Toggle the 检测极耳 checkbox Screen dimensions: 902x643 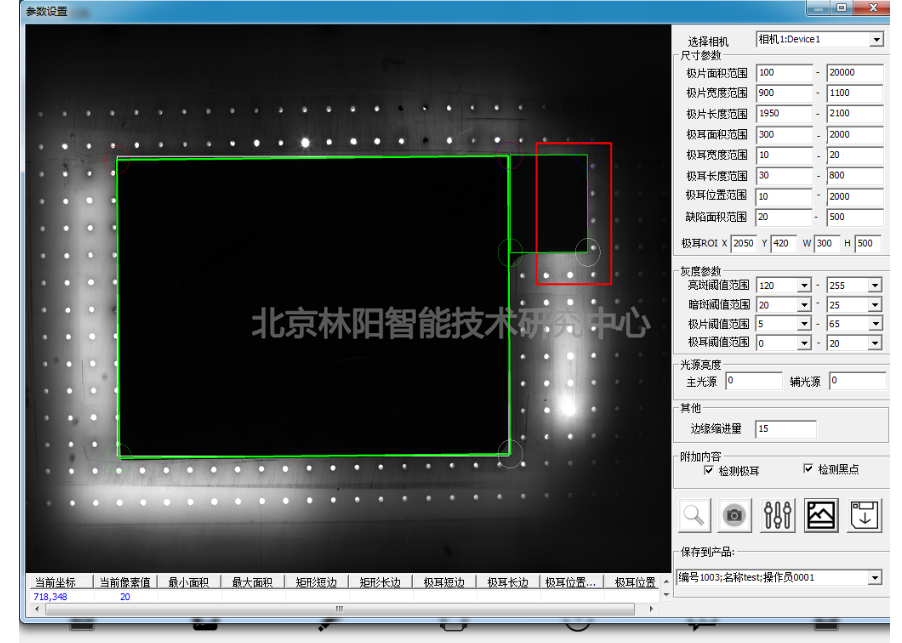[x=709, y=470]
